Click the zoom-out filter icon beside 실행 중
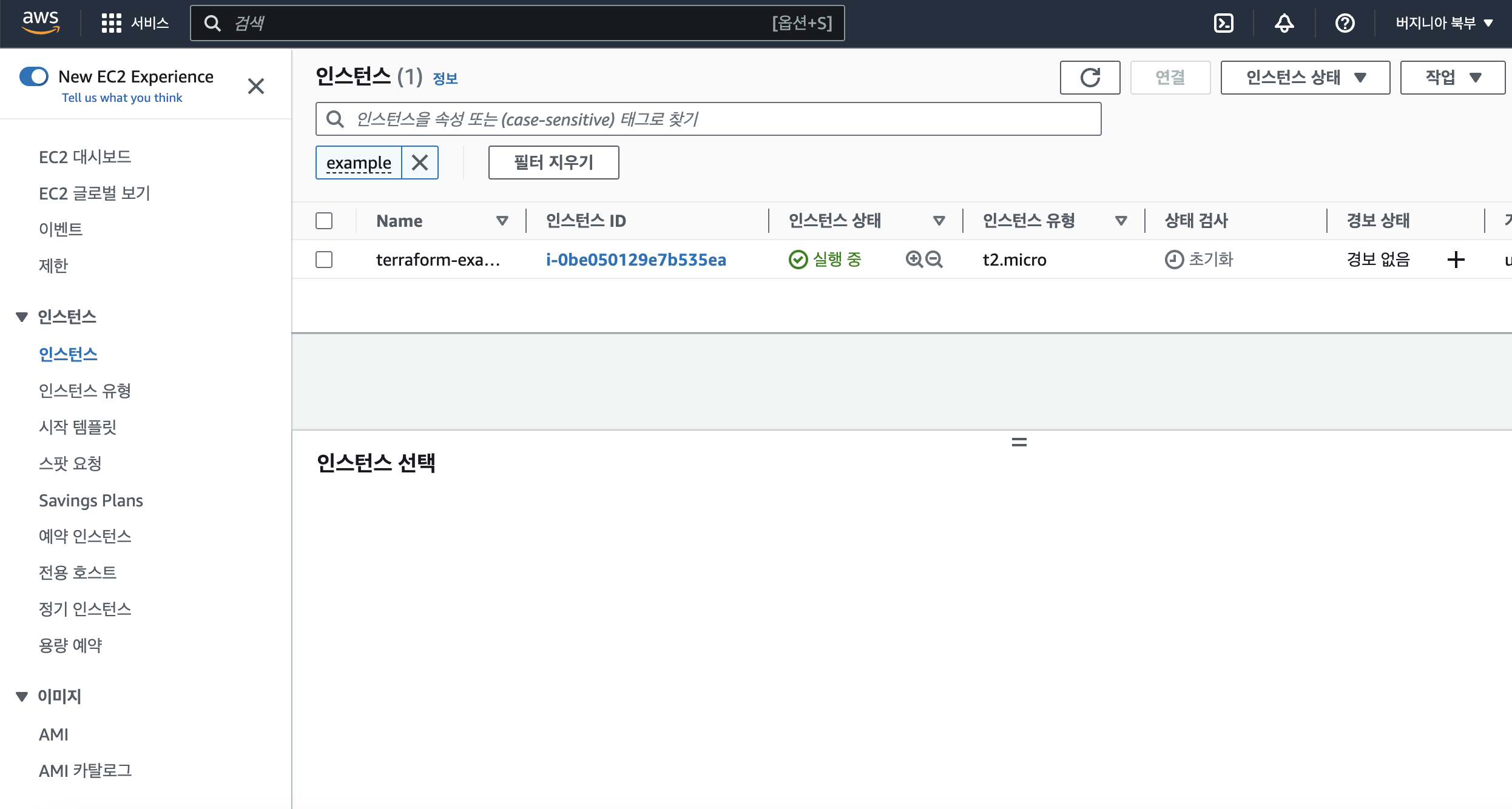Image resolution: width=1512 pixels, height=809 pixels. click(x=934, y=260)
